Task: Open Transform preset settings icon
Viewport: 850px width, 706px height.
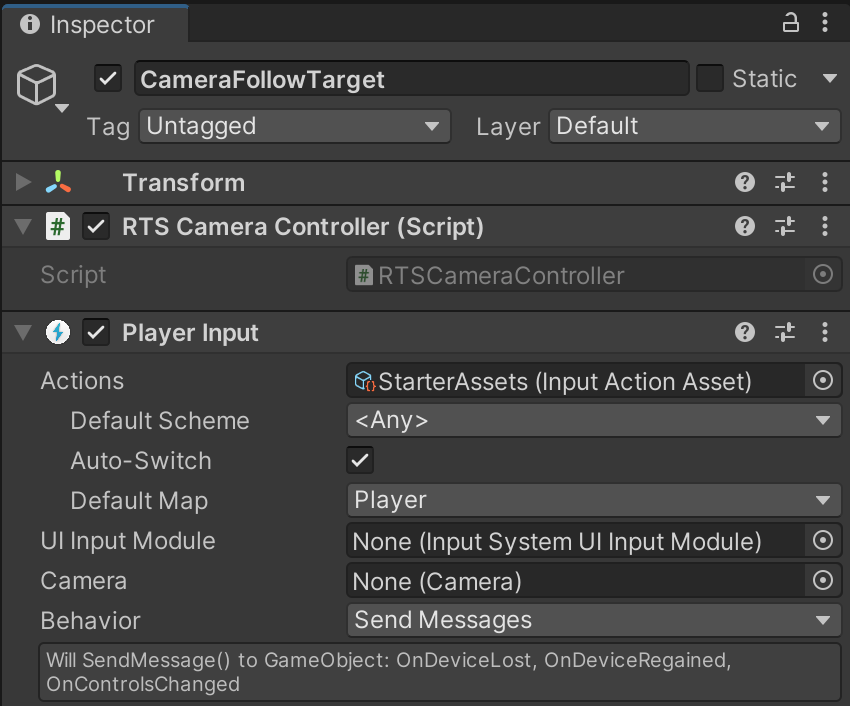Action: [x=785, y=182]
